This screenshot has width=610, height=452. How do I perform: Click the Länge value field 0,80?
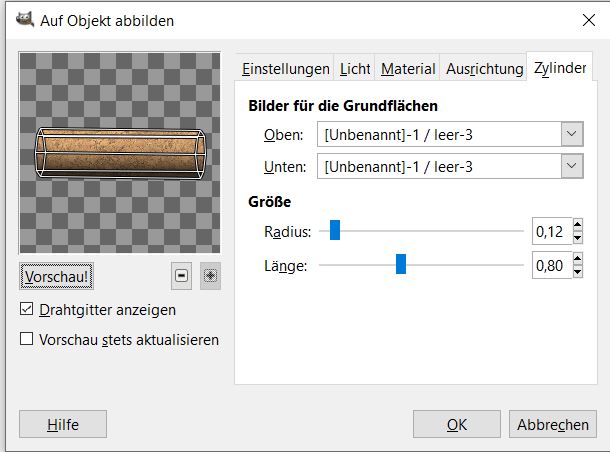click(552, 265)
